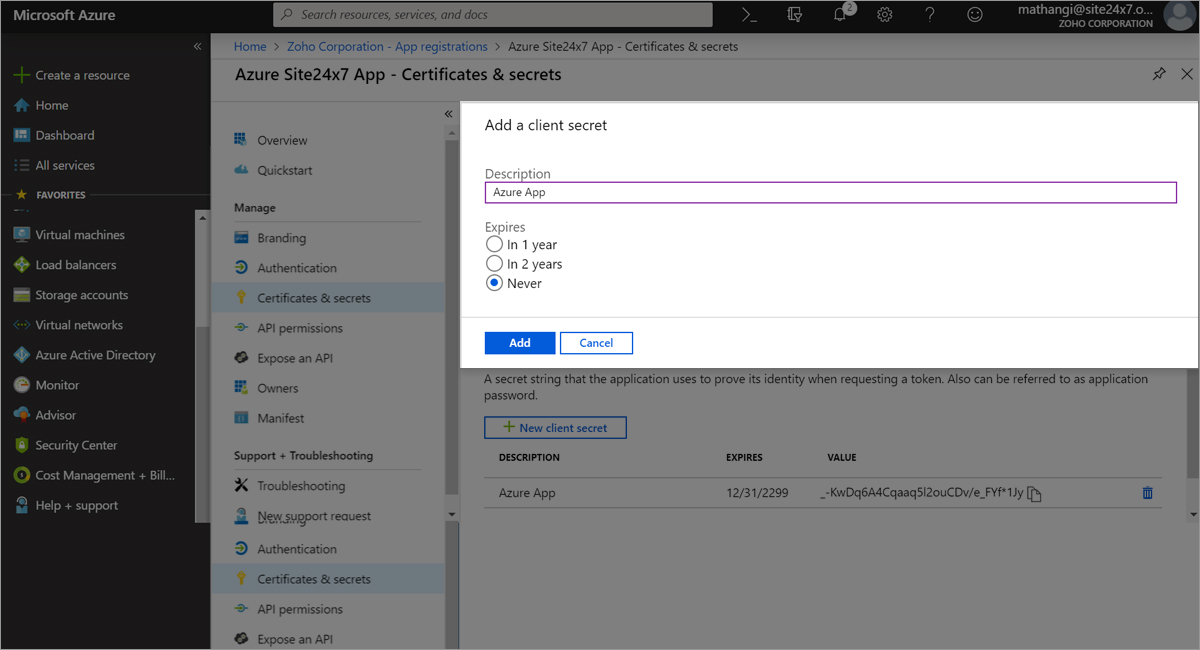
Task: Send feedback via the smiley icon
Action: (975, 15)
